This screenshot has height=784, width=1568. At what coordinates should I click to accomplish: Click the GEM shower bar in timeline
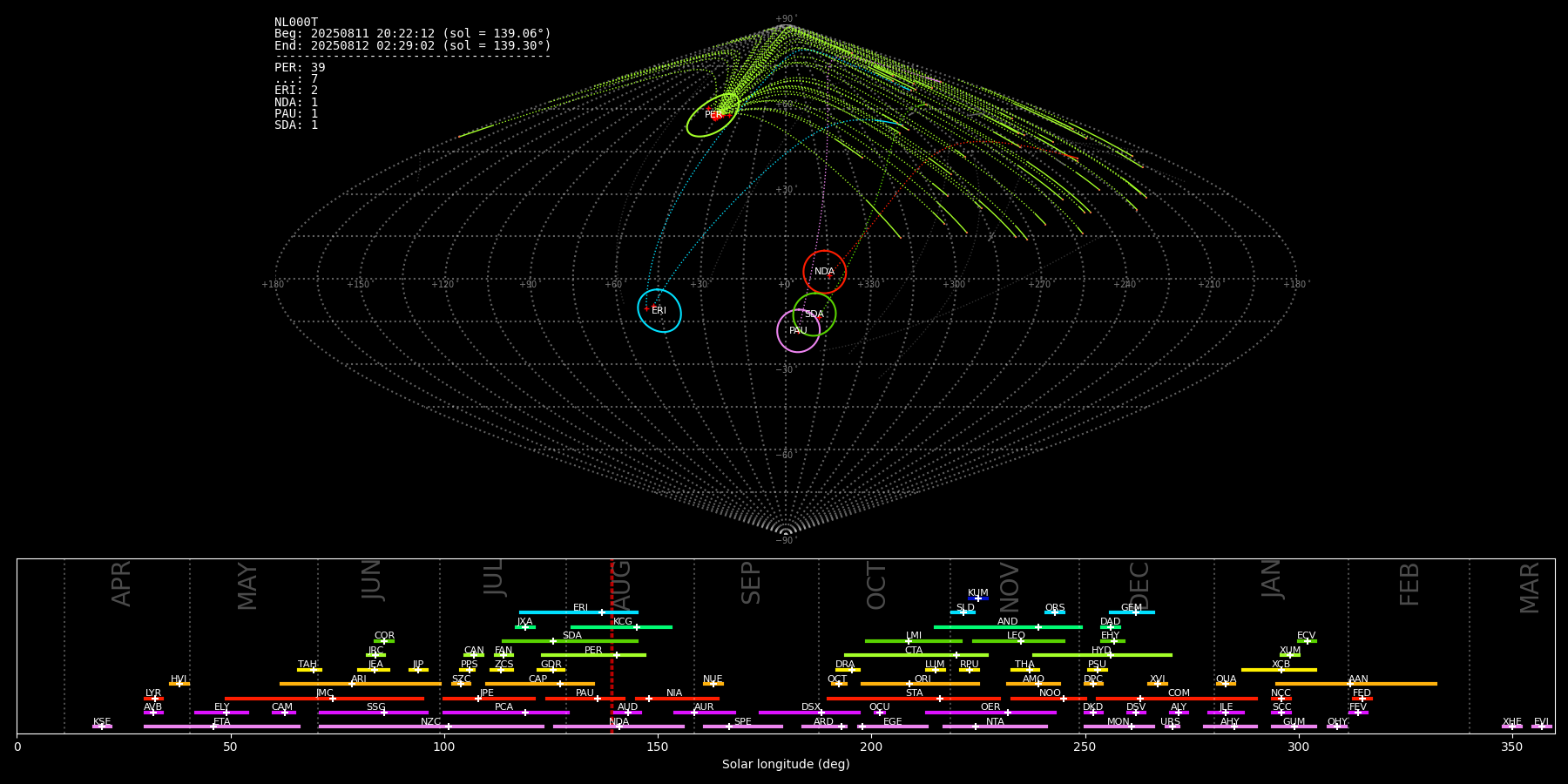(1132, 612)
